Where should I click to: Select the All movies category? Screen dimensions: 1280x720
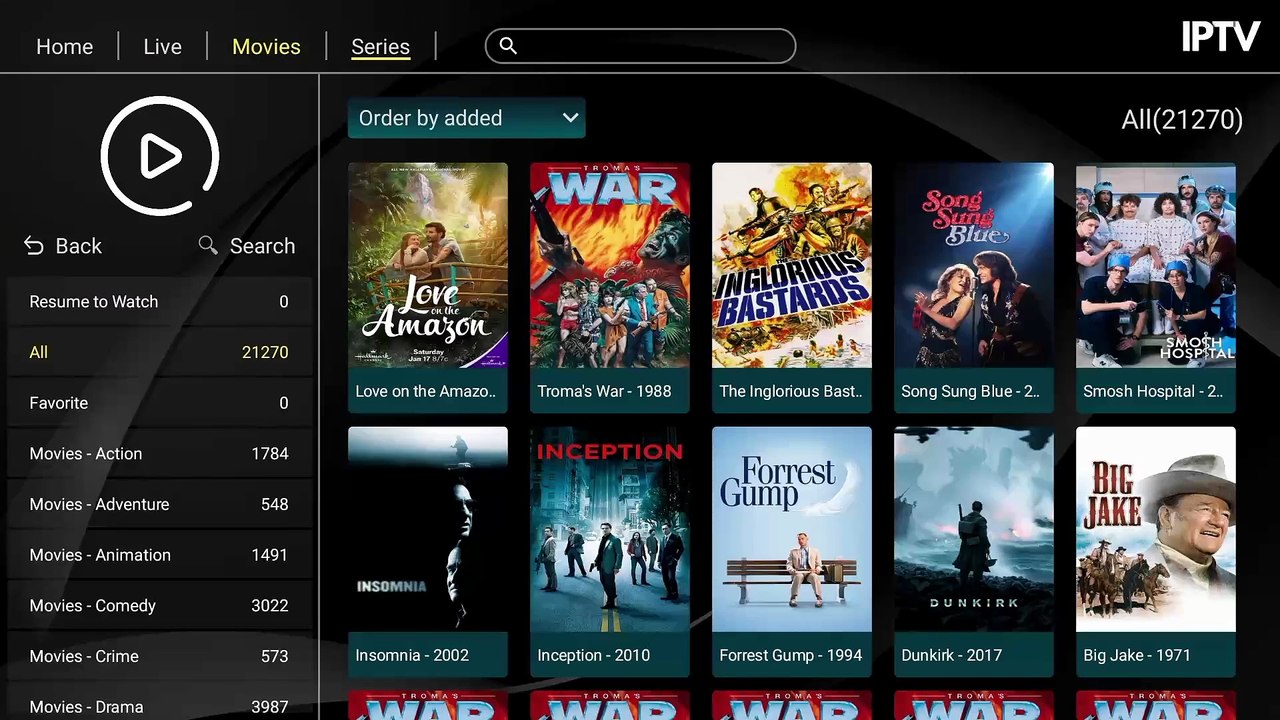click(x=159, y=352)
